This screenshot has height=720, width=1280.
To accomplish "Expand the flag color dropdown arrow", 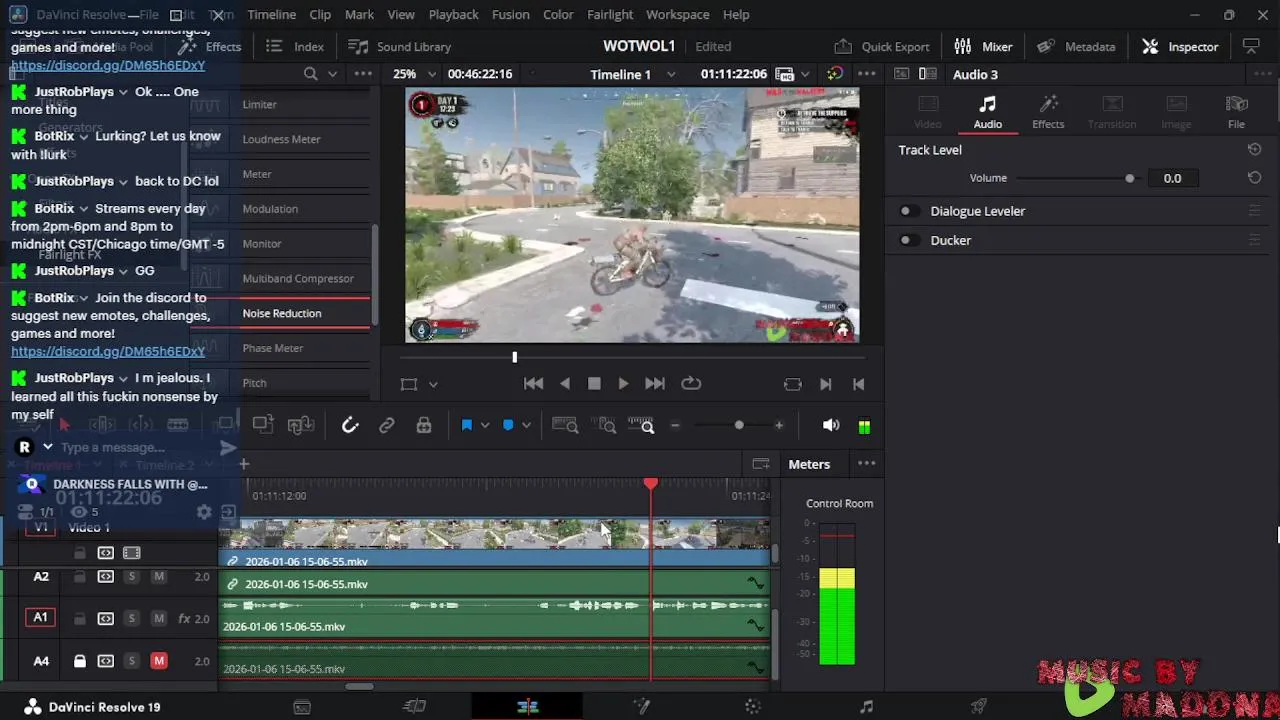I will pos(485,425).
